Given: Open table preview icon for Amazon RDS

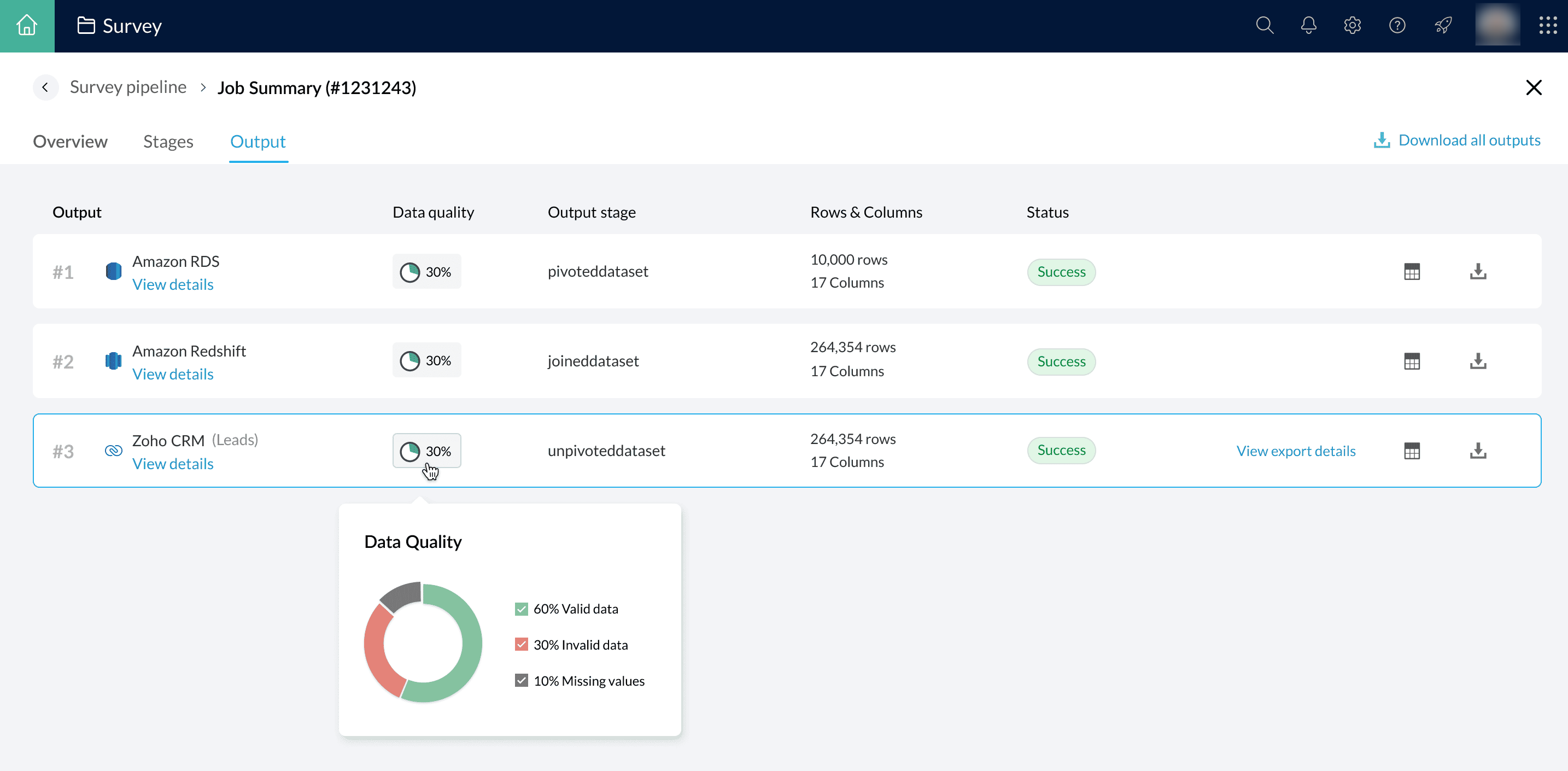Looking at the screenshot, I should (1412, 272).
